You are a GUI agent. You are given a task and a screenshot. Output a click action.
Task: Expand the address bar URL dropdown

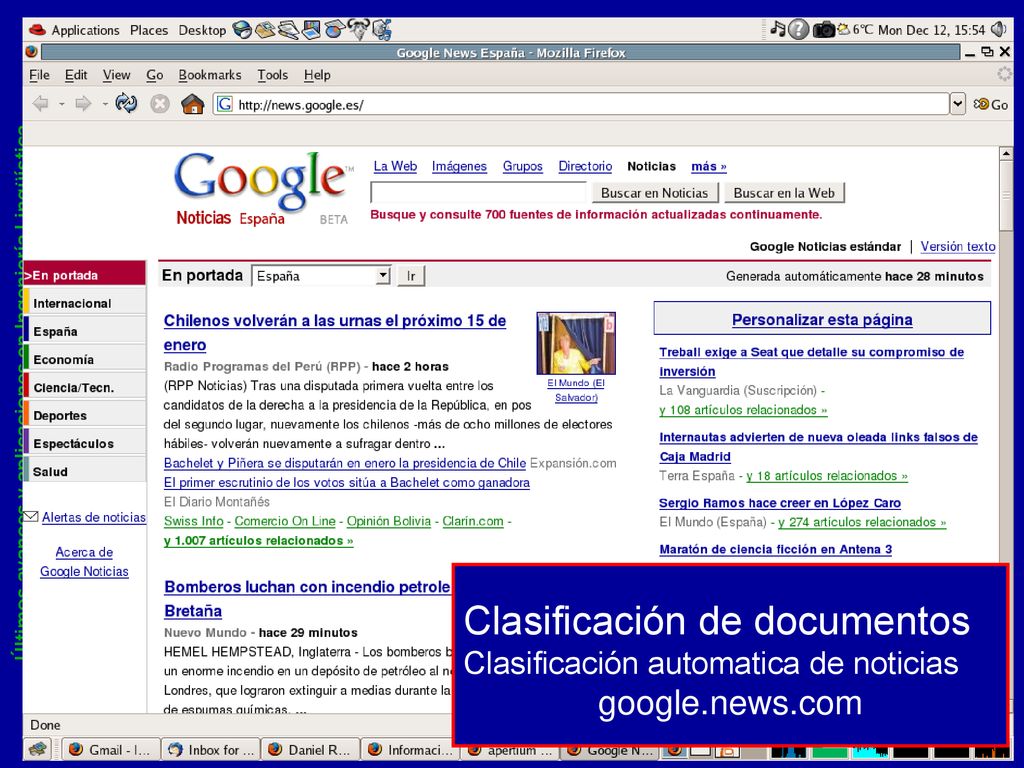[957, 104]
